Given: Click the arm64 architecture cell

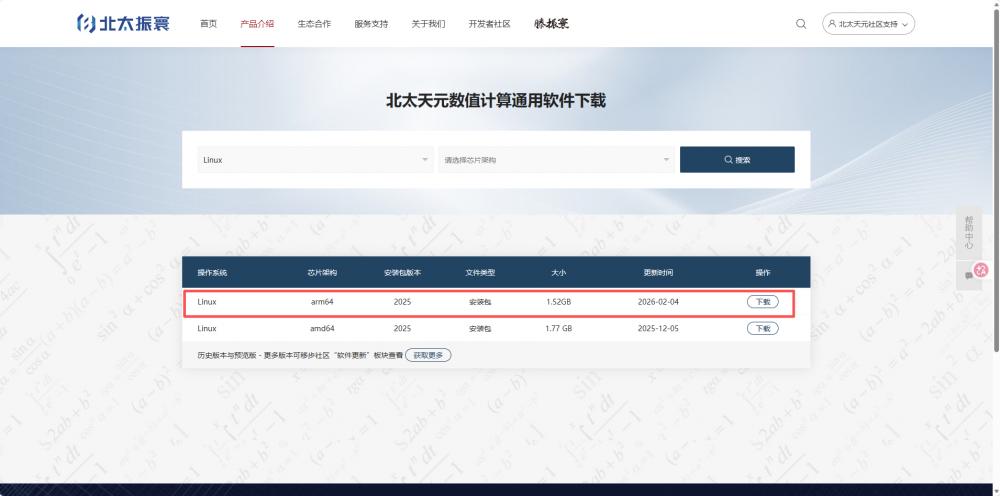Looking at the screenshot, I should [x=322, y=302].
